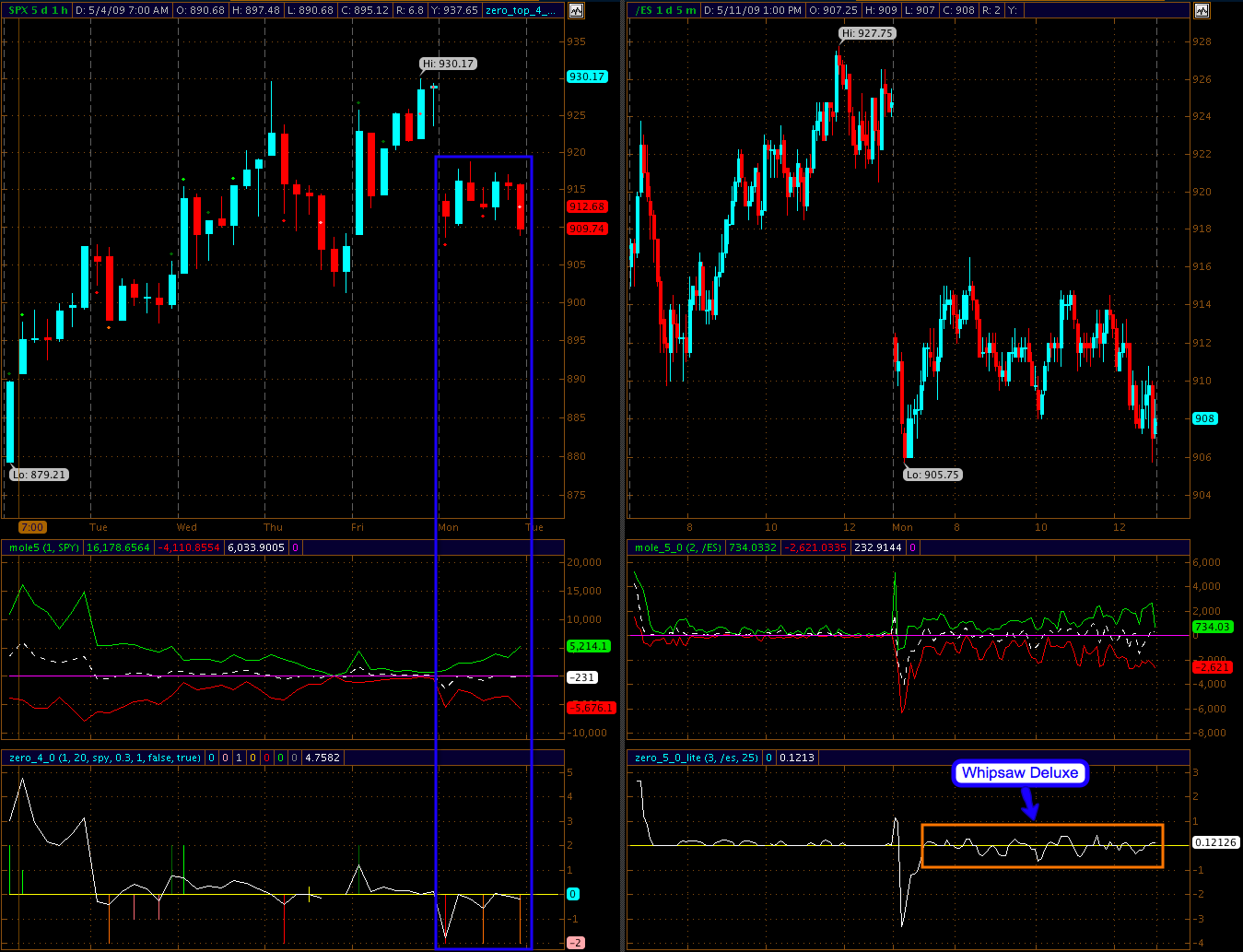Click the cyan 908 price tag on /ES

pyautogui.click(x=1204, y=418)
